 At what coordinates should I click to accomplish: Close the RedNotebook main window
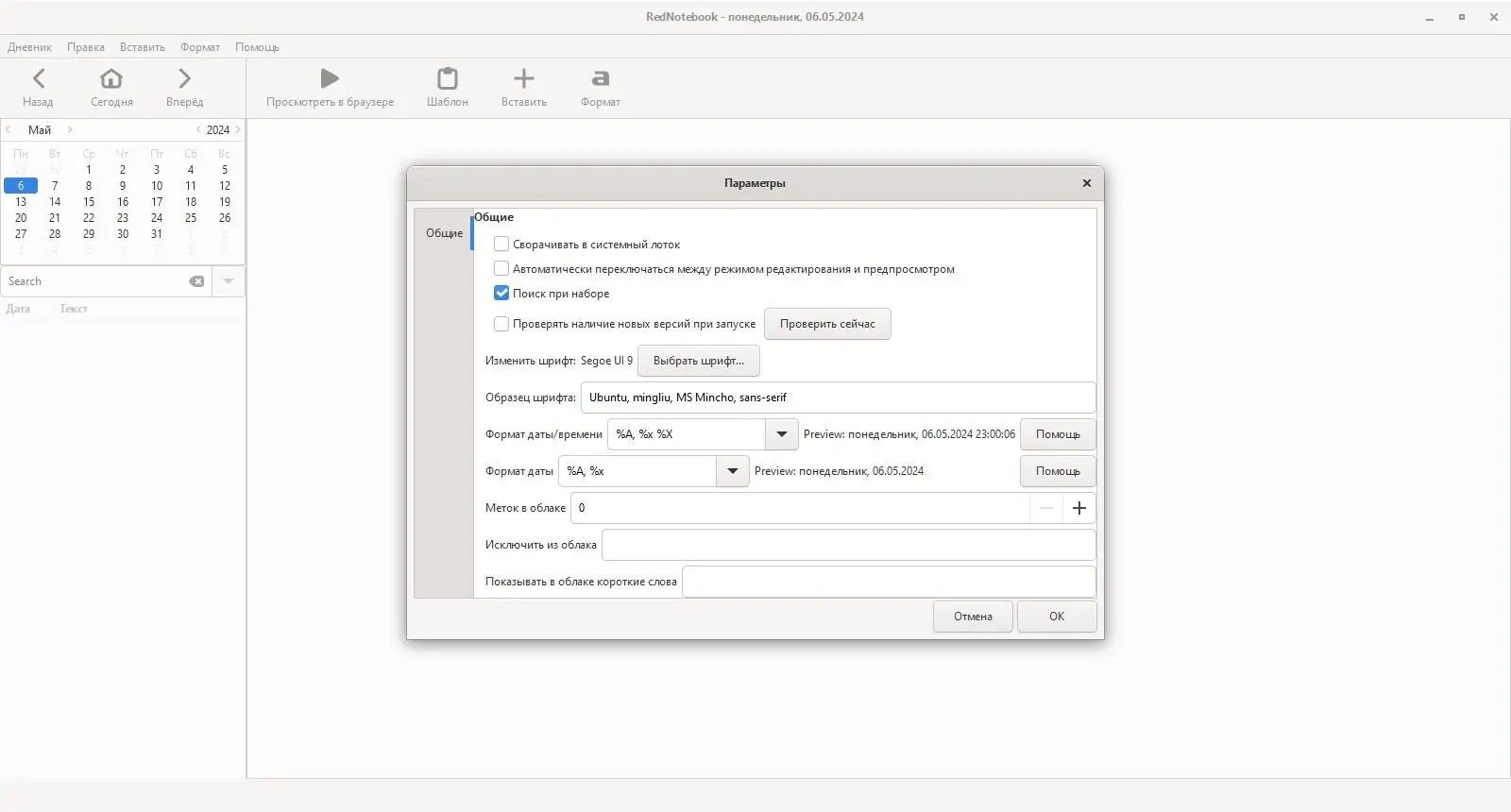1494,17
